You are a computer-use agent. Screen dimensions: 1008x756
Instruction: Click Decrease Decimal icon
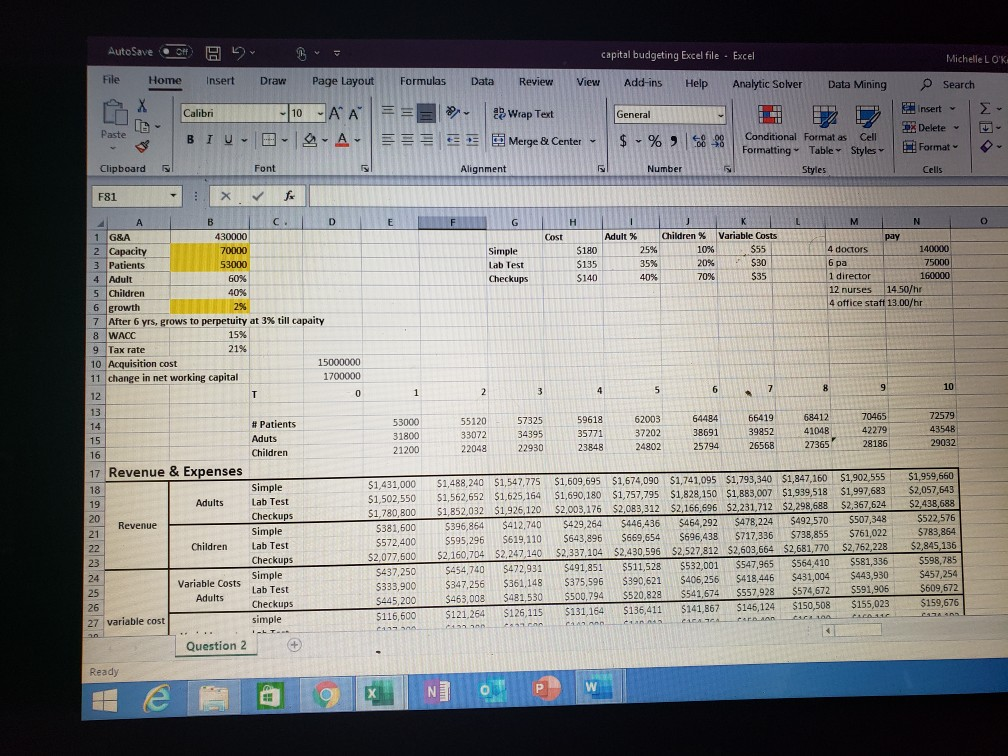(x=718, y=141)
